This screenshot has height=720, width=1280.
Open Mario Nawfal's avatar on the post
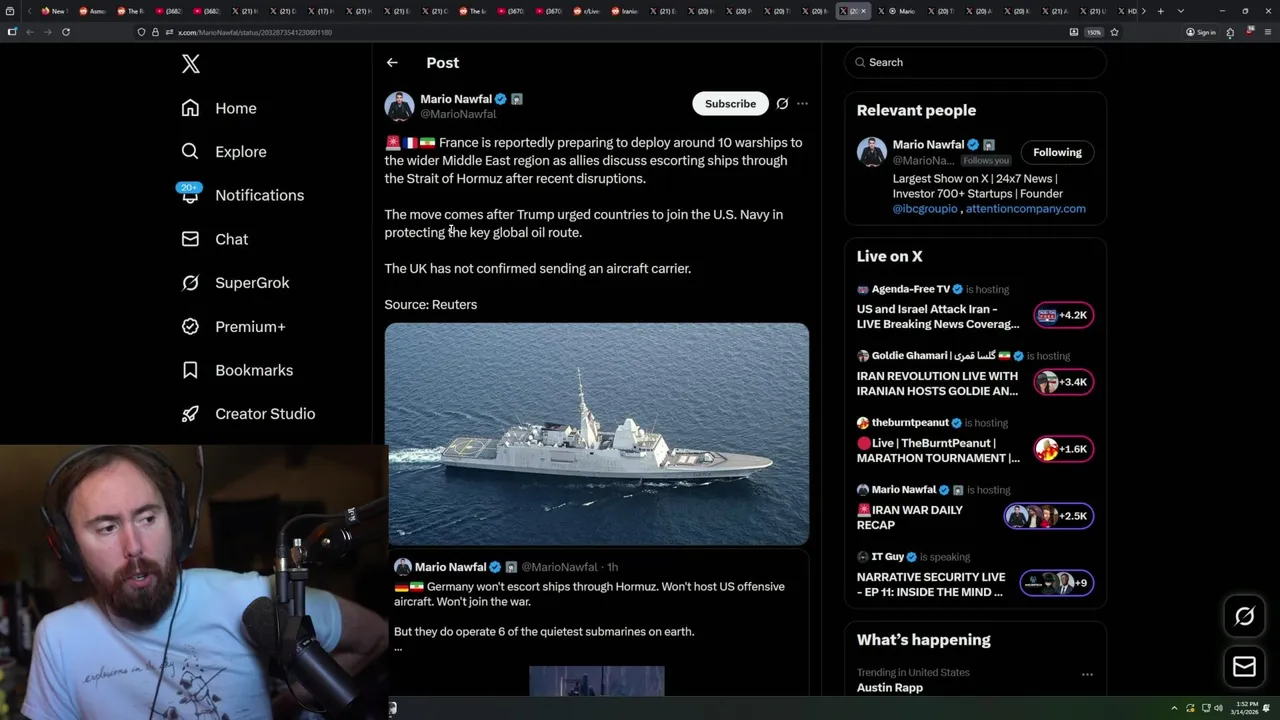coord(399,106)
